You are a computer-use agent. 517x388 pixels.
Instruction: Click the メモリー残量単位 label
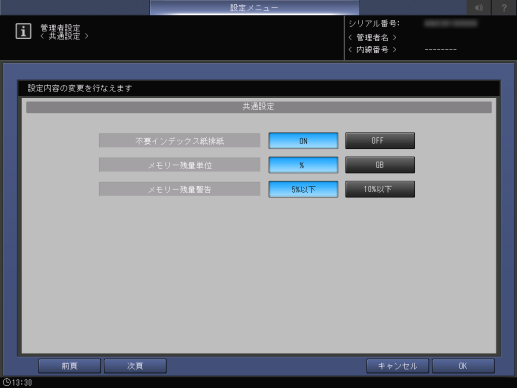(x=179, y=165)
